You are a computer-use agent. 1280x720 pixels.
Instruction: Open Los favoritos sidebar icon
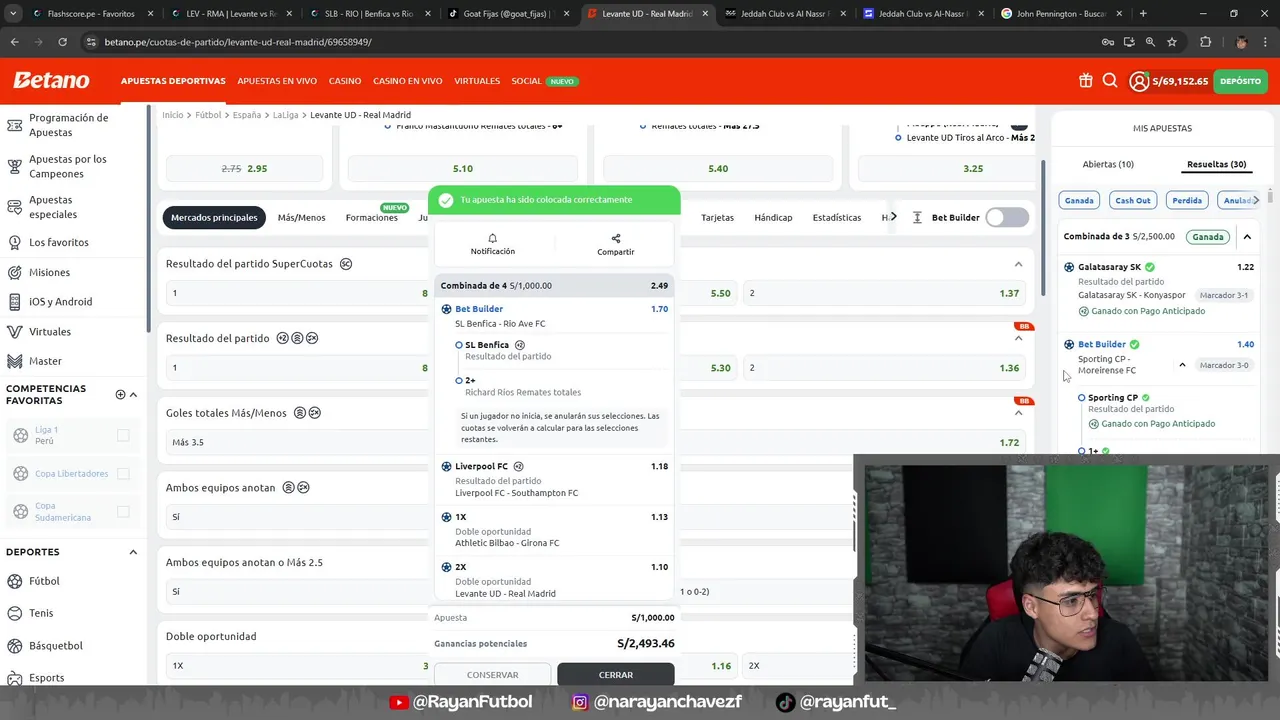pyautogui.click(x=15, y=242)
